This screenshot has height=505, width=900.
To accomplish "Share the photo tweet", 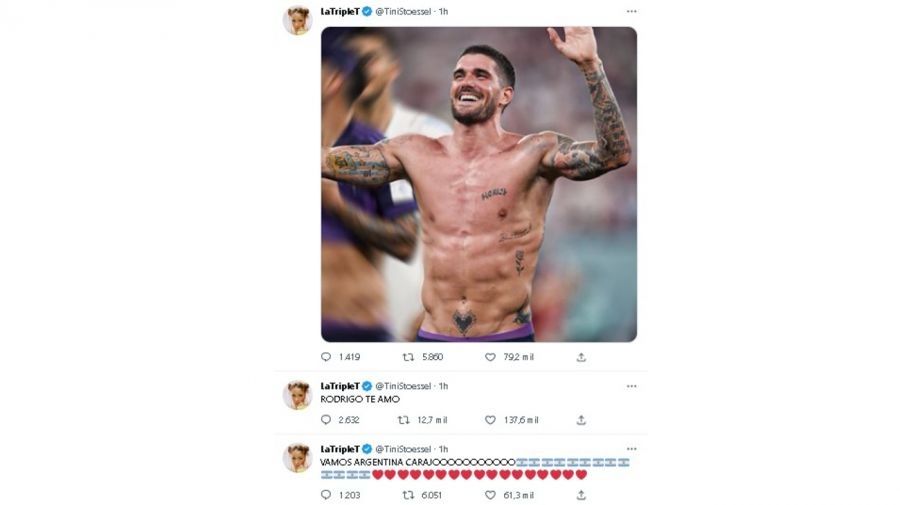I will coord(581,357).
